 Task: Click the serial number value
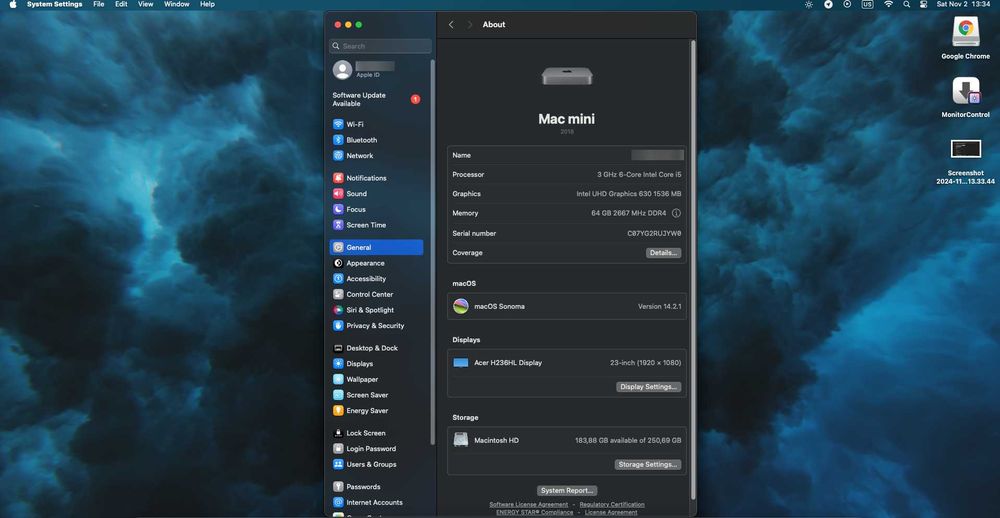pyautogui.click(x=654, y=233)
